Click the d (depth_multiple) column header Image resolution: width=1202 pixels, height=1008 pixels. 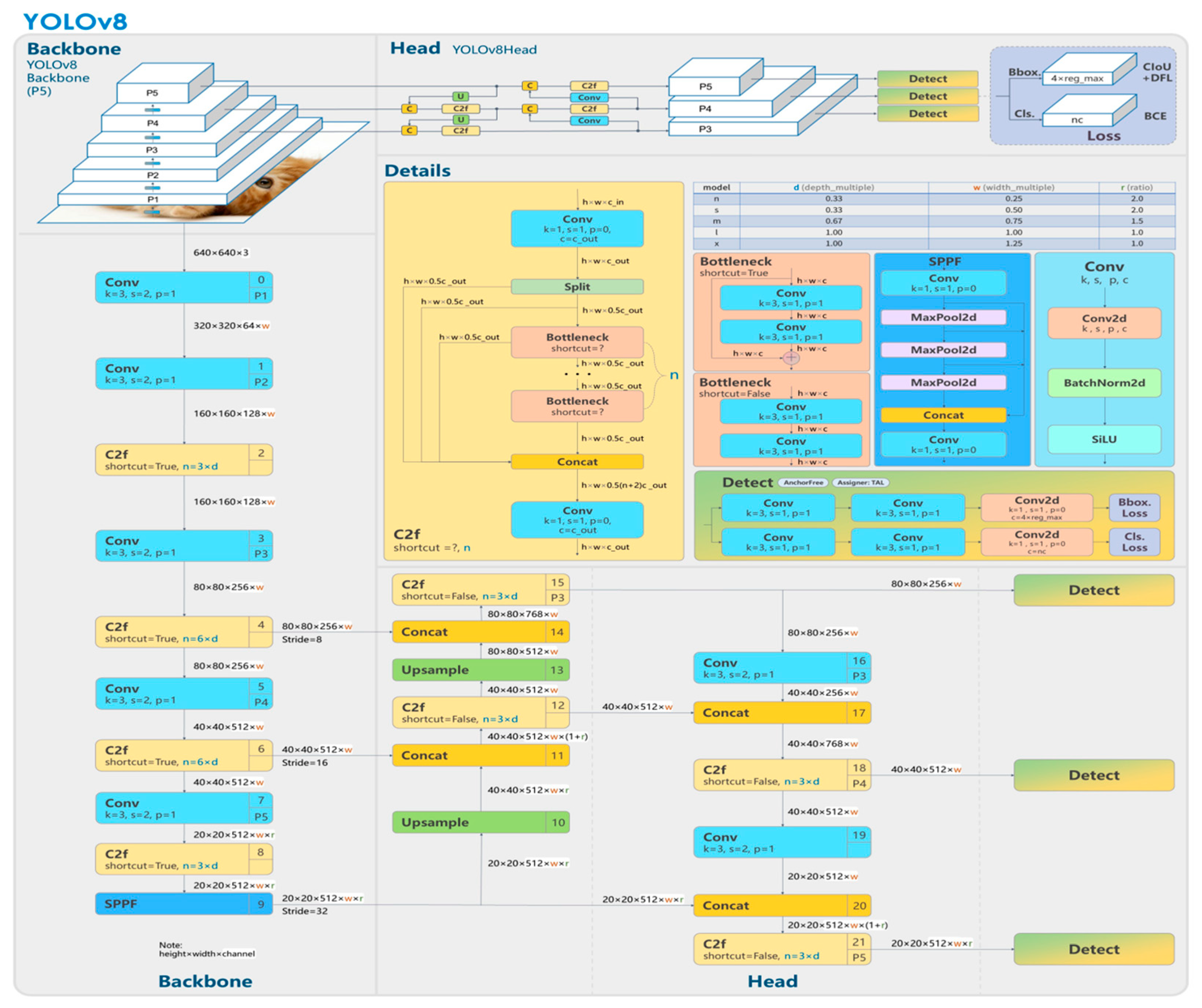coord(833,188)
